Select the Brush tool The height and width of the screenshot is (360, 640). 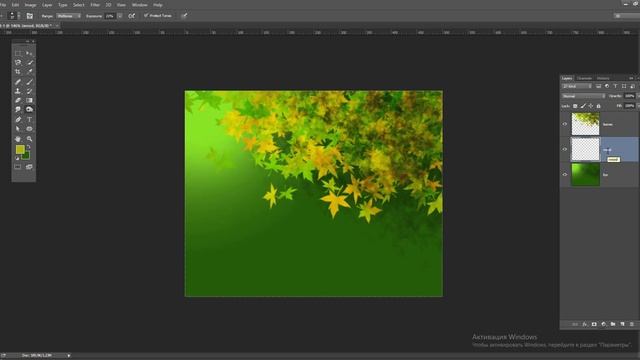[29, 82]
